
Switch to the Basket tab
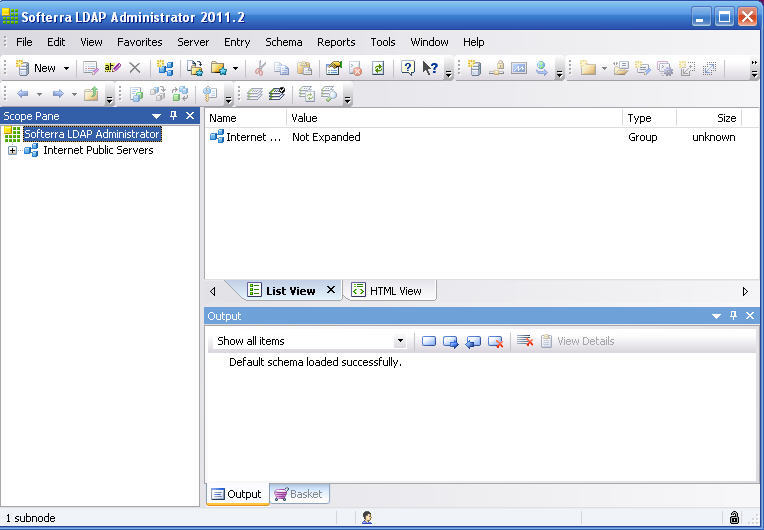(x=300, y=494)
